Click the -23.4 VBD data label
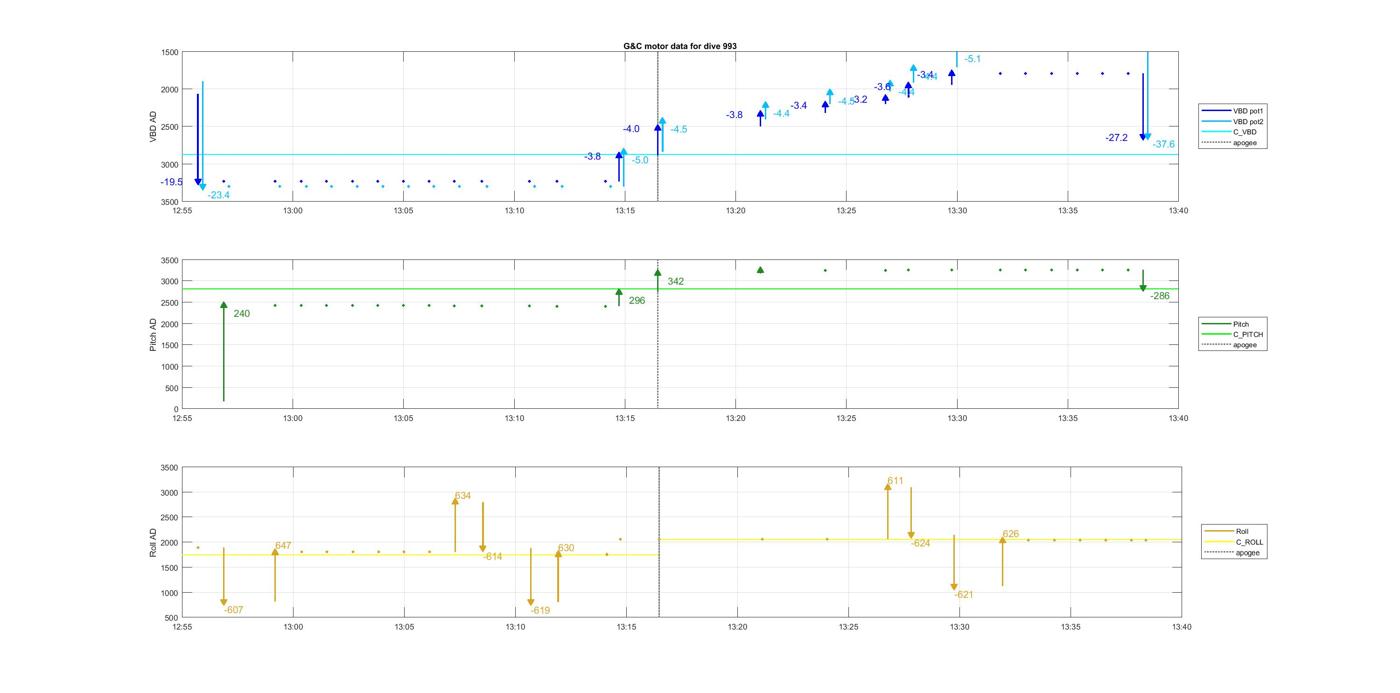 tap(218, 195)
